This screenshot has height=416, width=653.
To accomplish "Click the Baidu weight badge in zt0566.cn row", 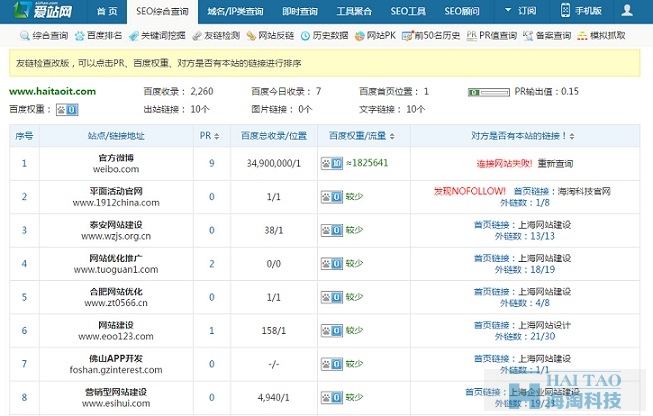I will (x=331, y=297).
